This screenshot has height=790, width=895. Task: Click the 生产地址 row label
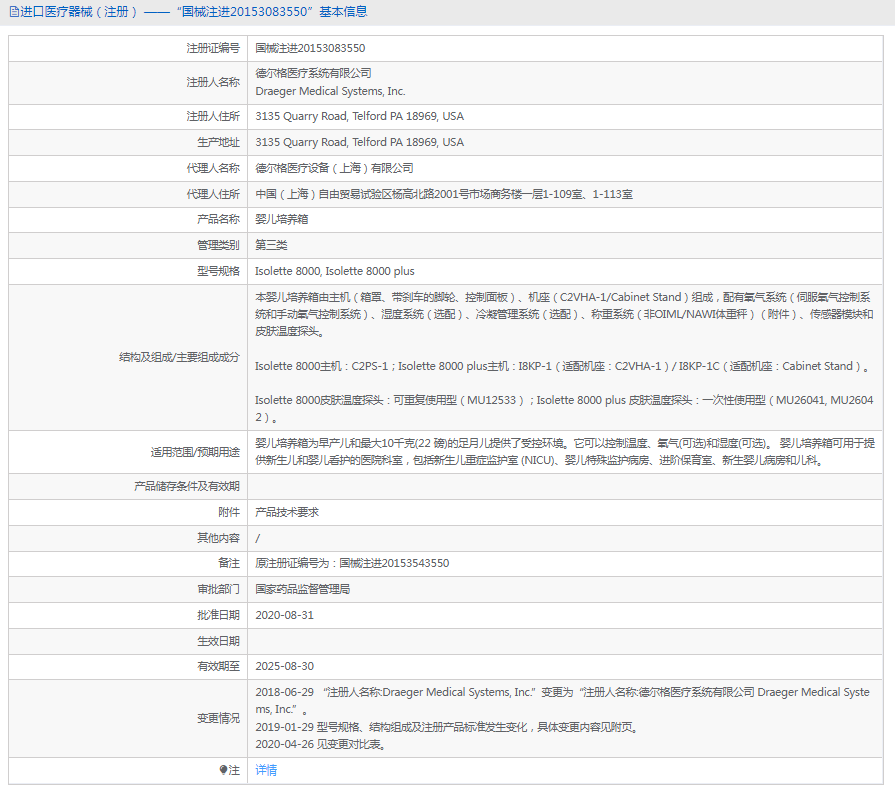[x=218, y=143]
